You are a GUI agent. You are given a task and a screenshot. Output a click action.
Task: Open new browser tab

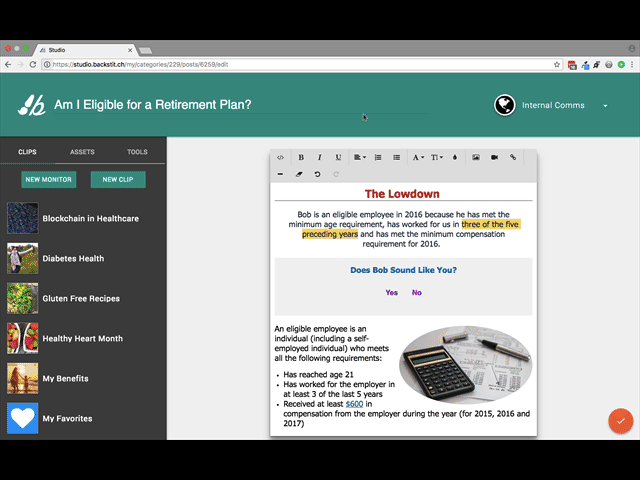tap(146, 51)
